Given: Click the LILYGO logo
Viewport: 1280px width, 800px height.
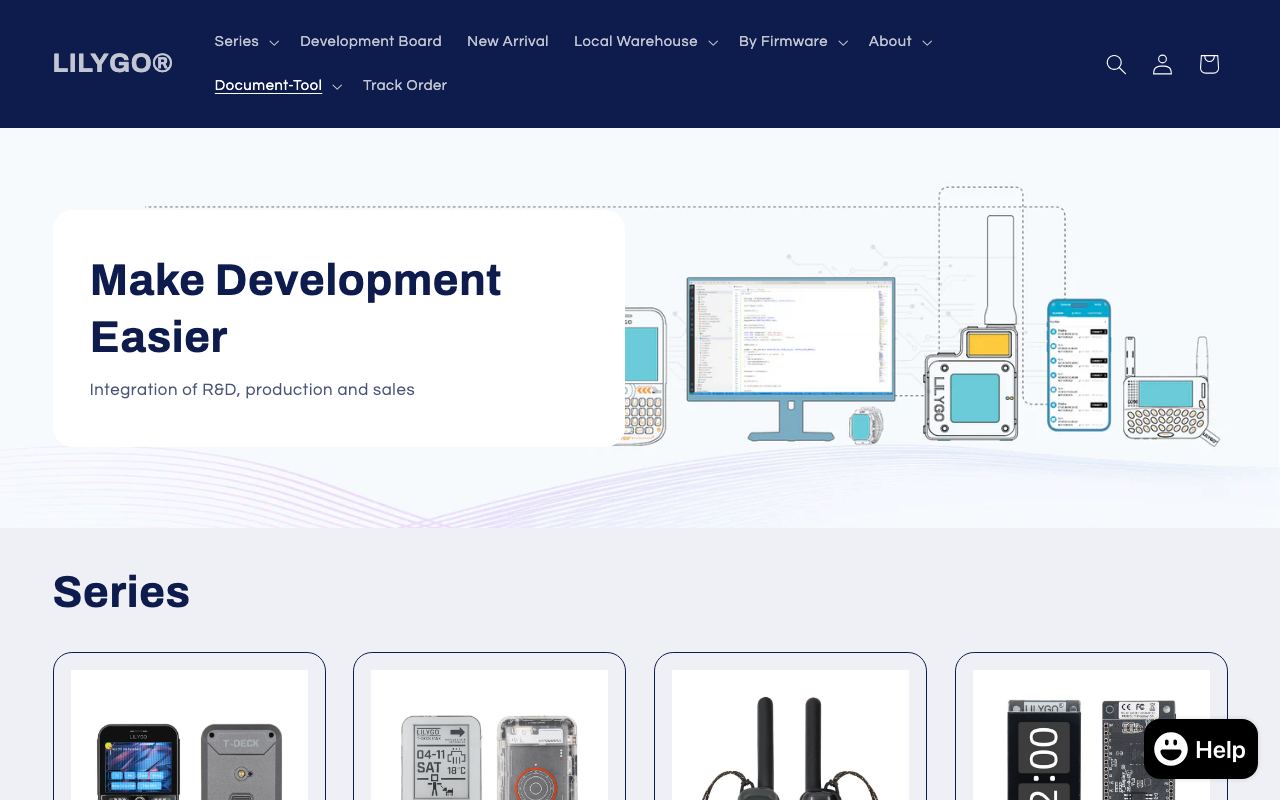Looking at the screenshot, I should pos(113,63).
